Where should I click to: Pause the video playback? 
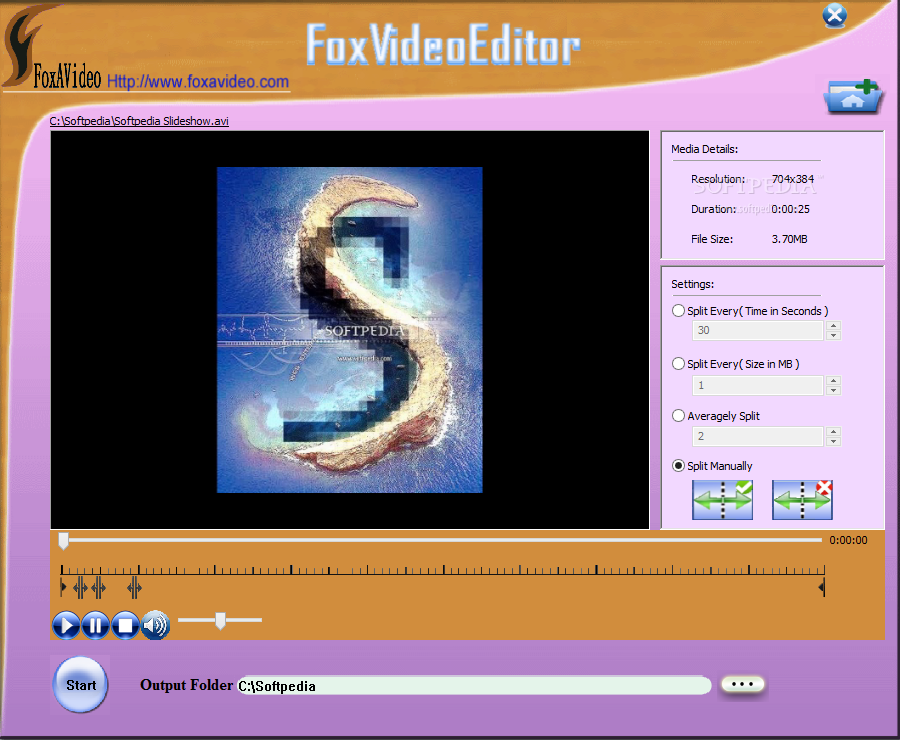click(x=96, y=625)
